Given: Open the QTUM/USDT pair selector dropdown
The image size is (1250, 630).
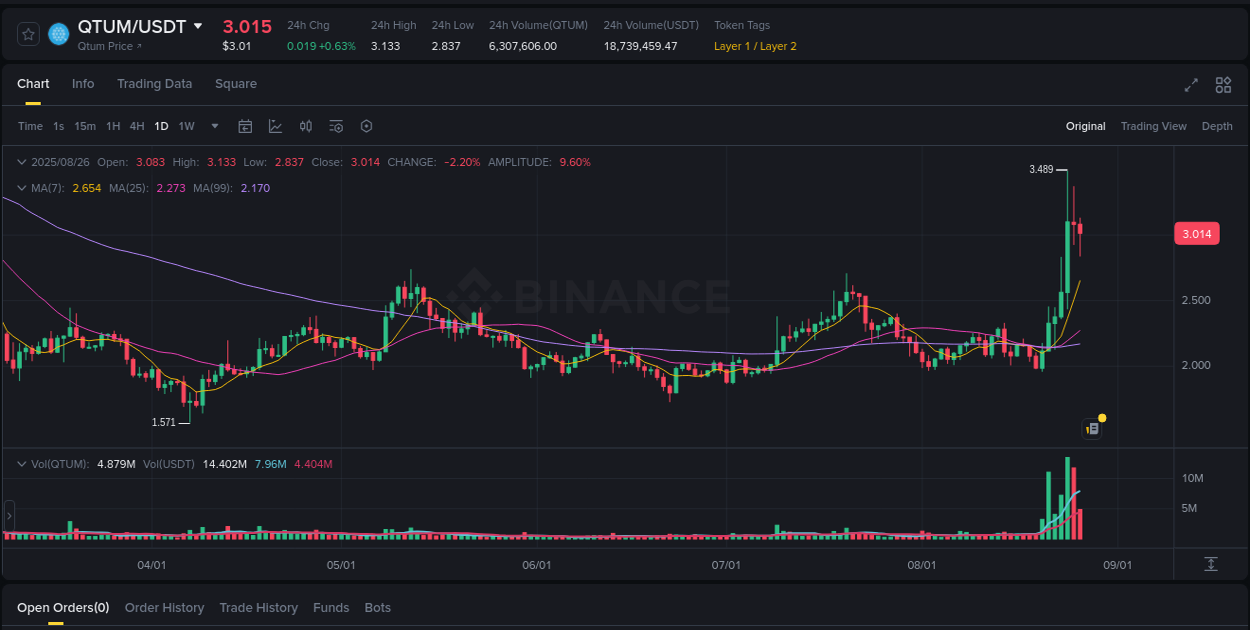Looking at the screenshot, I should click(x=198, y=27).
